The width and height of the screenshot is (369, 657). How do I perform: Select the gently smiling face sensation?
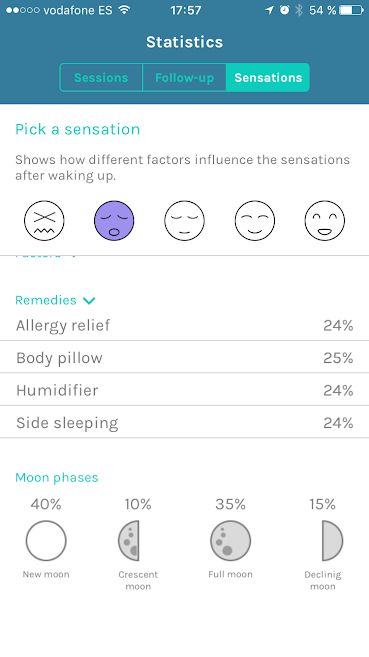pyautogui.click(x=255, y=220)
